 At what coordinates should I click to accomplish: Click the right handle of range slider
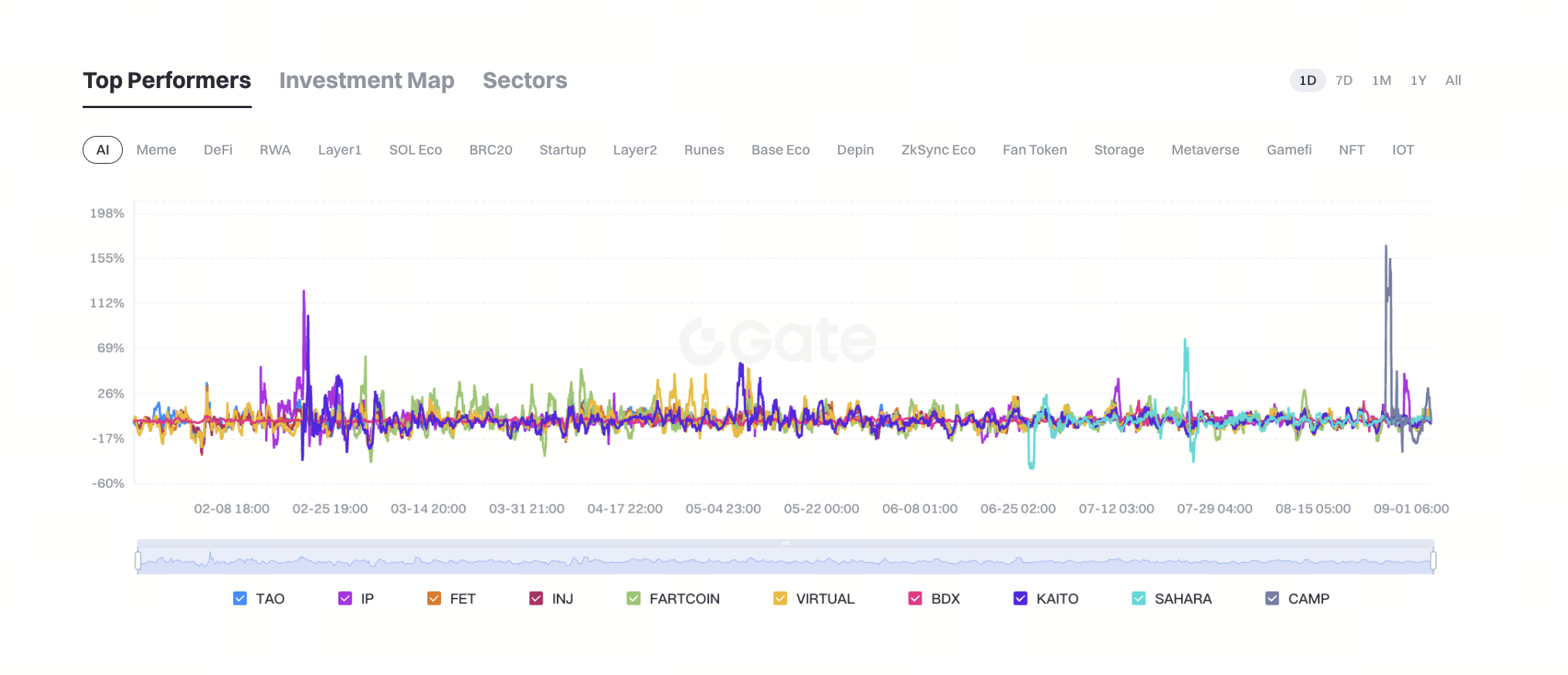tap(1433, 560)
